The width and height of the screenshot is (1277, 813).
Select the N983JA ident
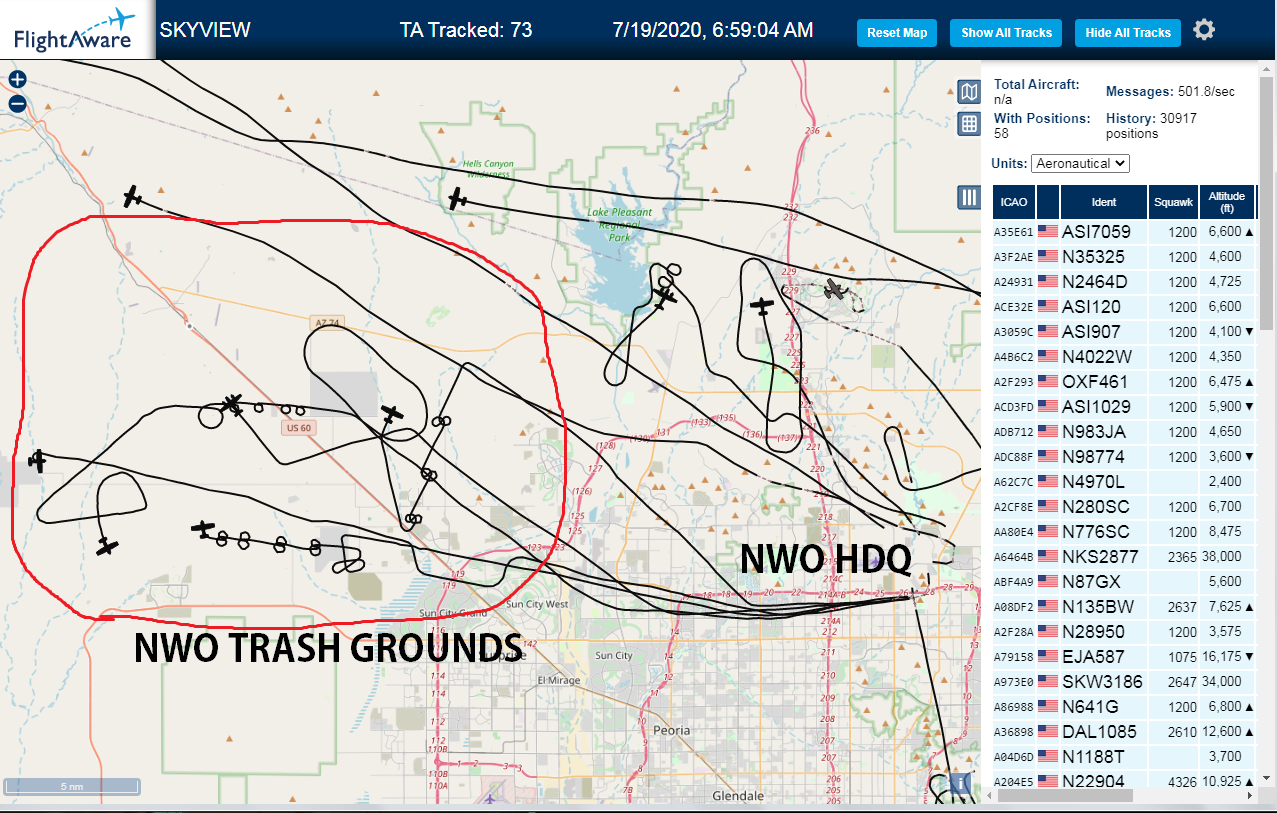click(x=1094, y=431)
